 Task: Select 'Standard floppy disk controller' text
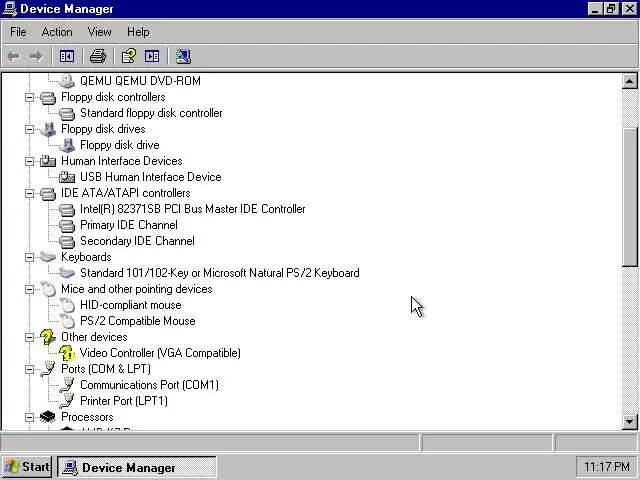[151, 113]
